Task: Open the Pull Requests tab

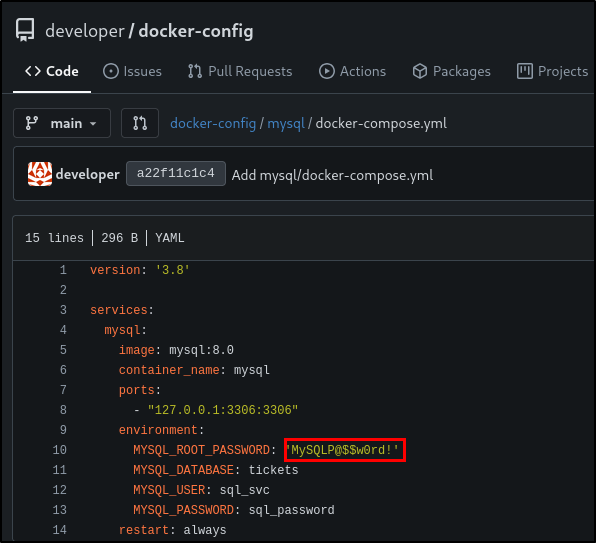Action: [240, 71]
